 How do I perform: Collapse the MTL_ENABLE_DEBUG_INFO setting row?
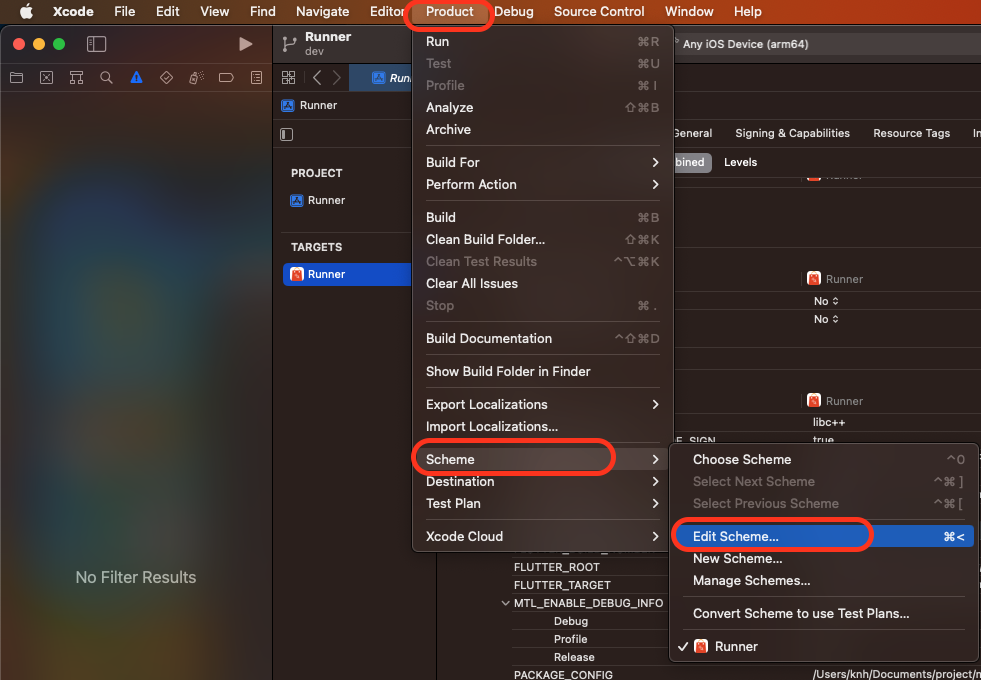point(505,604)
